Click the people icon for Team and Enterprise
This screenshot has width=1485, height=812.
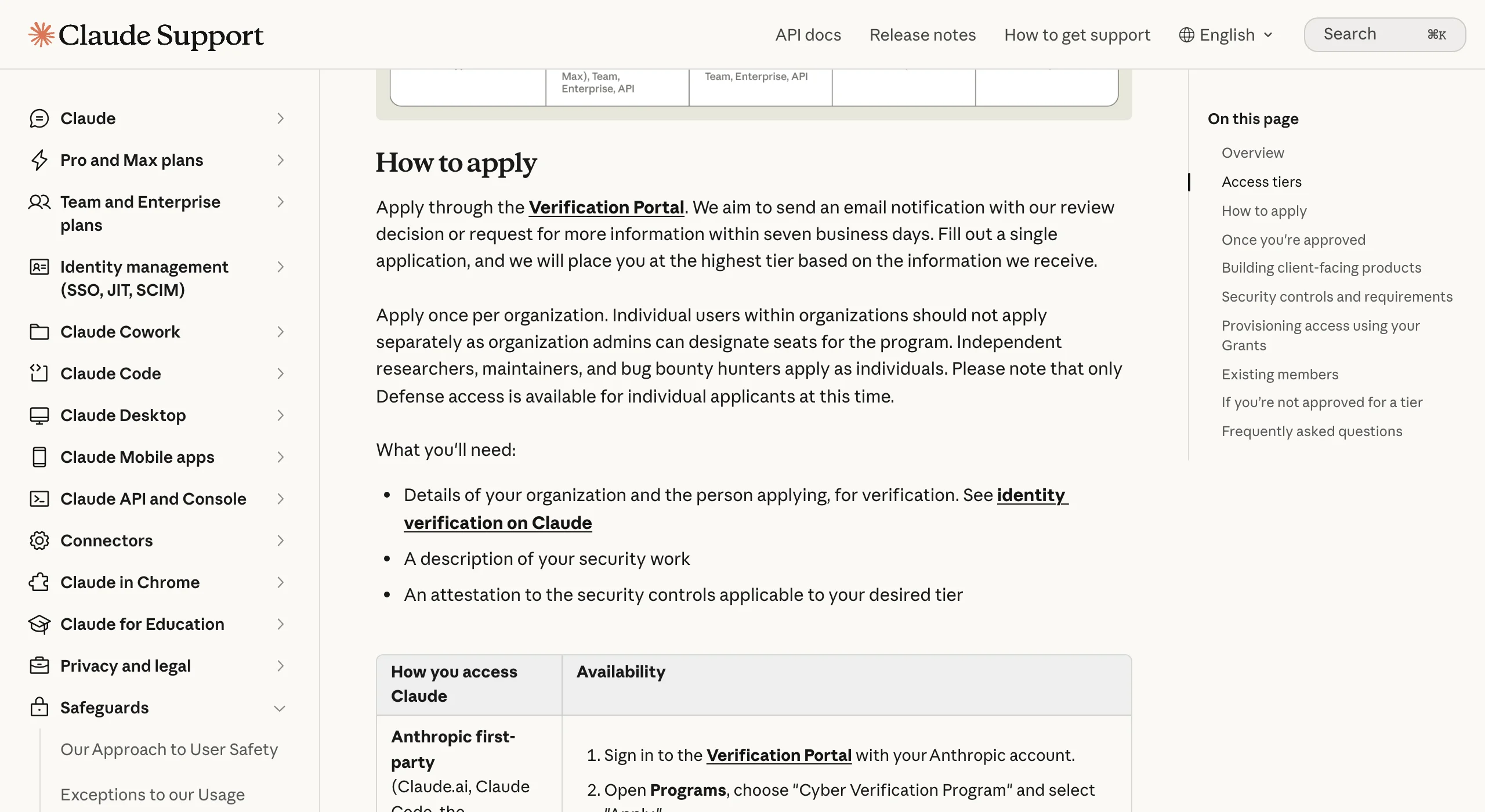(x=39, y=202)
